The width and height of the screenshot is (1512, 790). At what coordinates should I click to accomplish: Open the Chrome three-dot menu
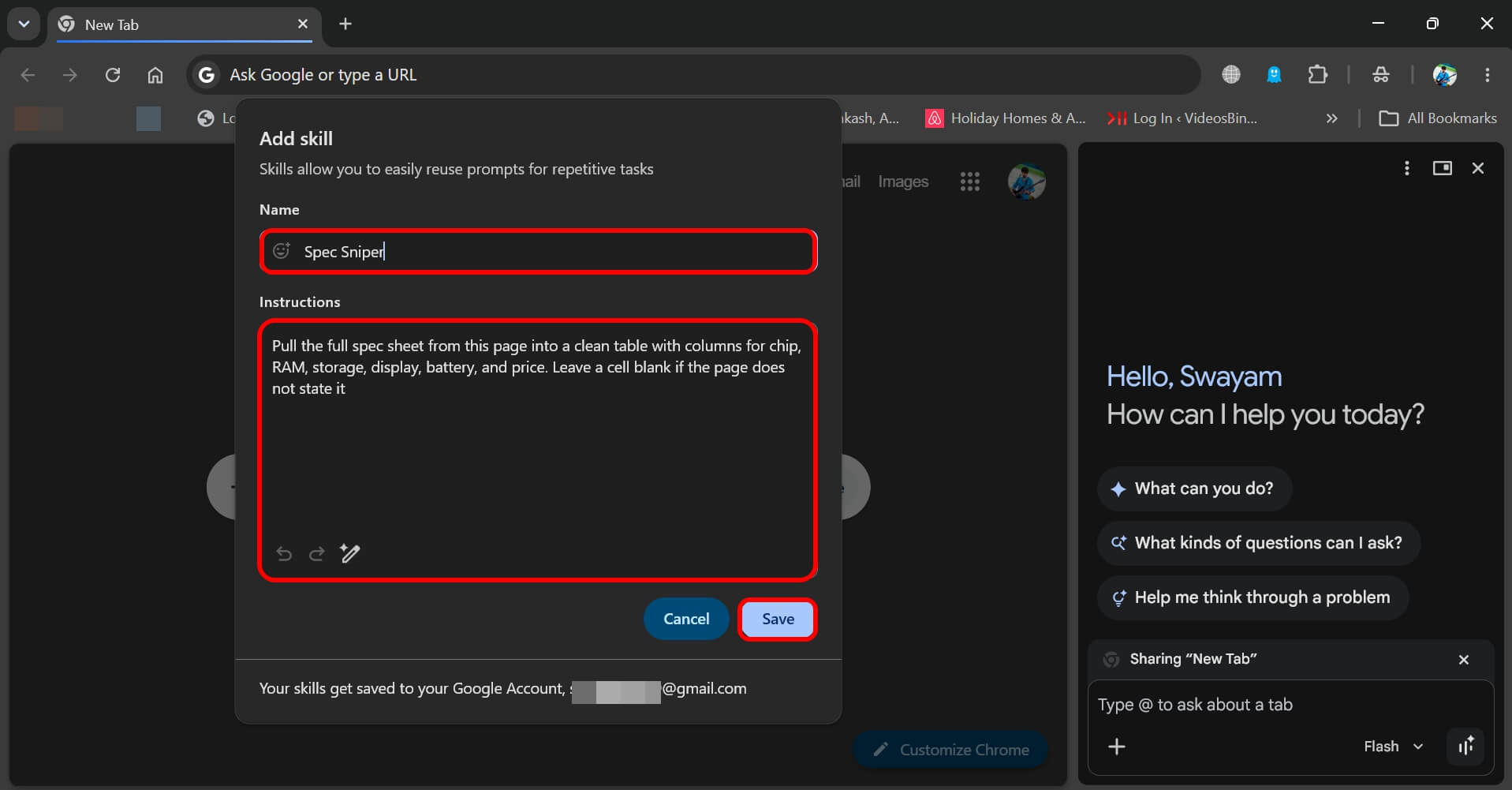tap(1488, 75)
